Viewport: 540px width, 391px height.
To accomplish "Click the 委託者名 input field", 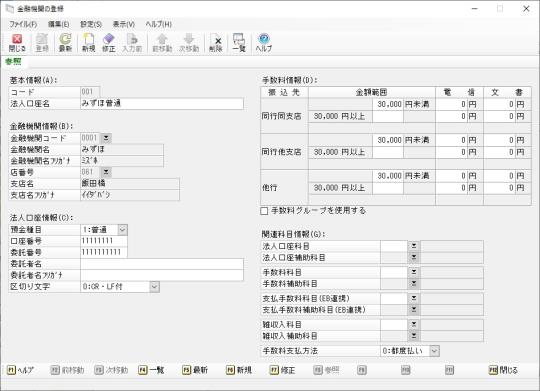I will [x=162, y=264].
